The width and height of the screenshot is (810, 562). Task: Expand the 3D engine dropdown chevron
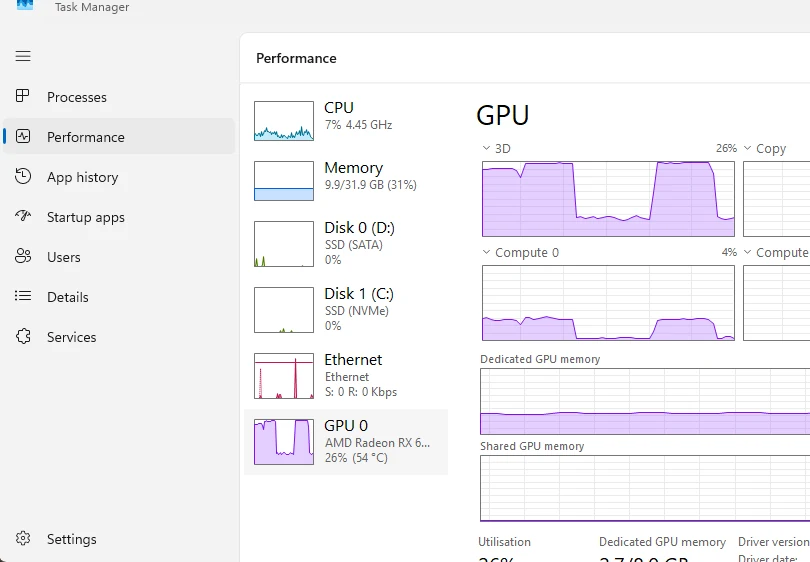[x=486, y=148]
